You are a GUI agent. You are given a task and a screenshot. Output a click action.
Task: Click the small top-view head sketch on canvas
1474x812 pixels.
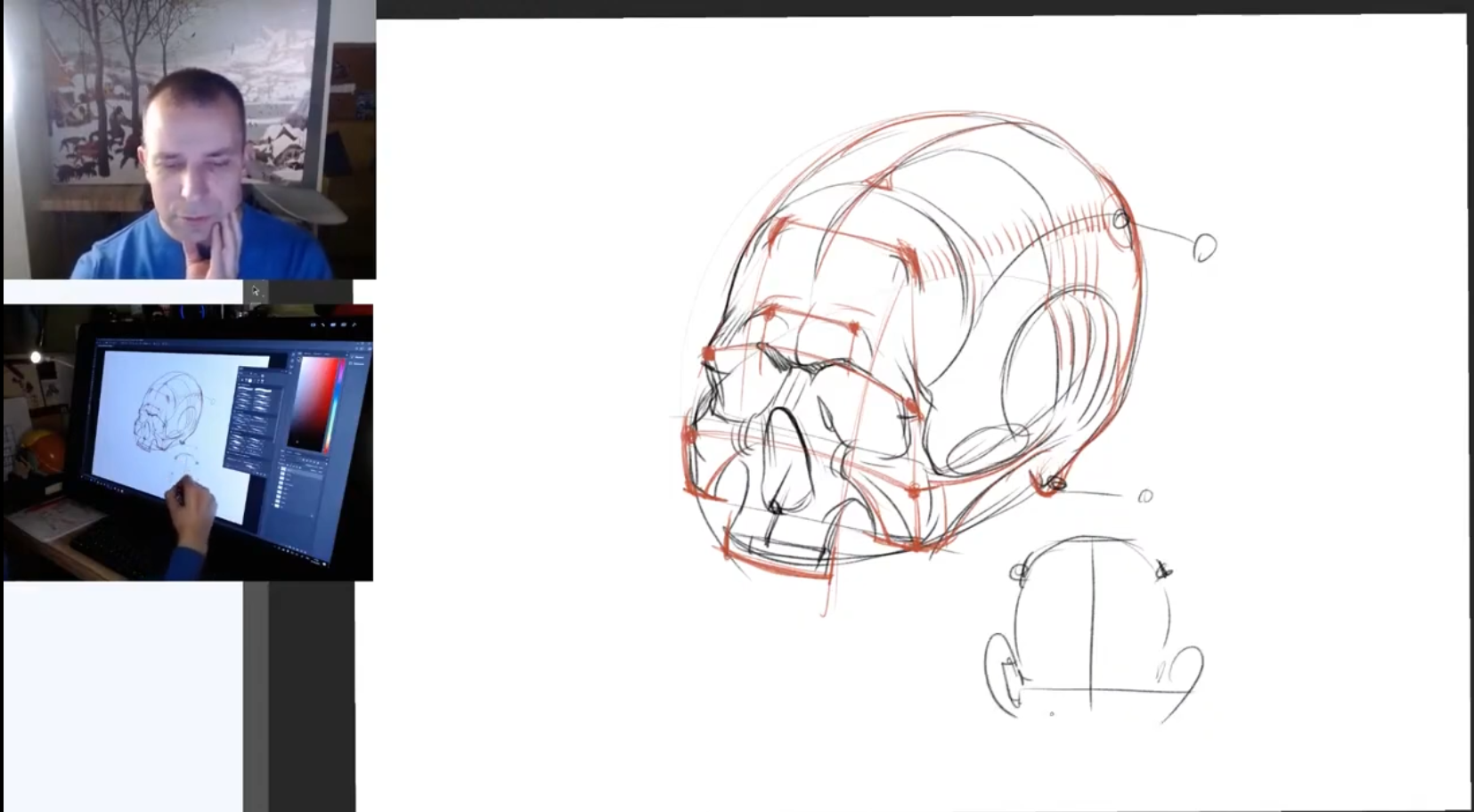(1094, 629)
